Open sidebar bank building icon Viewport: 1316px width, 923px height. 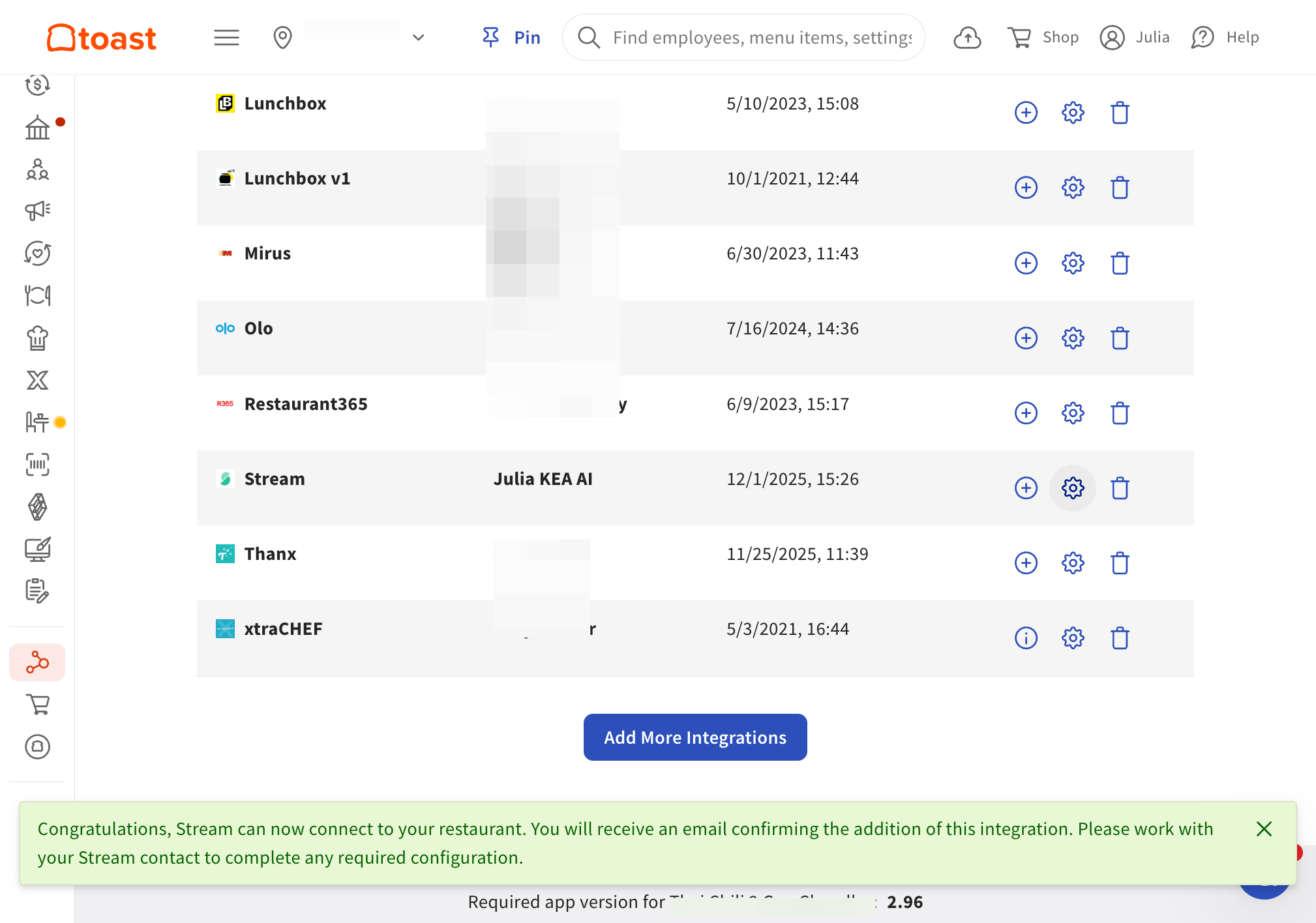(38, 127)
